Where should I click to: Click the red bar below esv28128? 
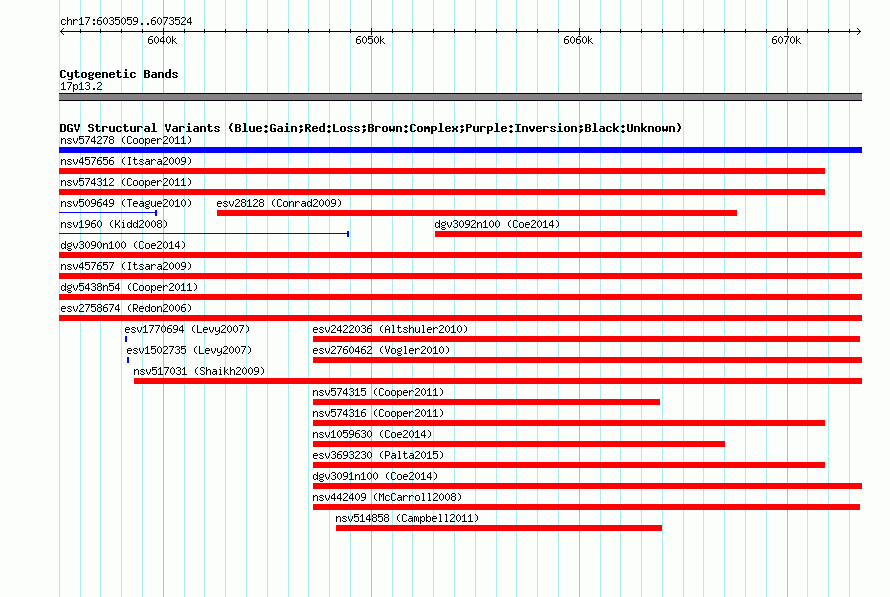pos(477,213)
